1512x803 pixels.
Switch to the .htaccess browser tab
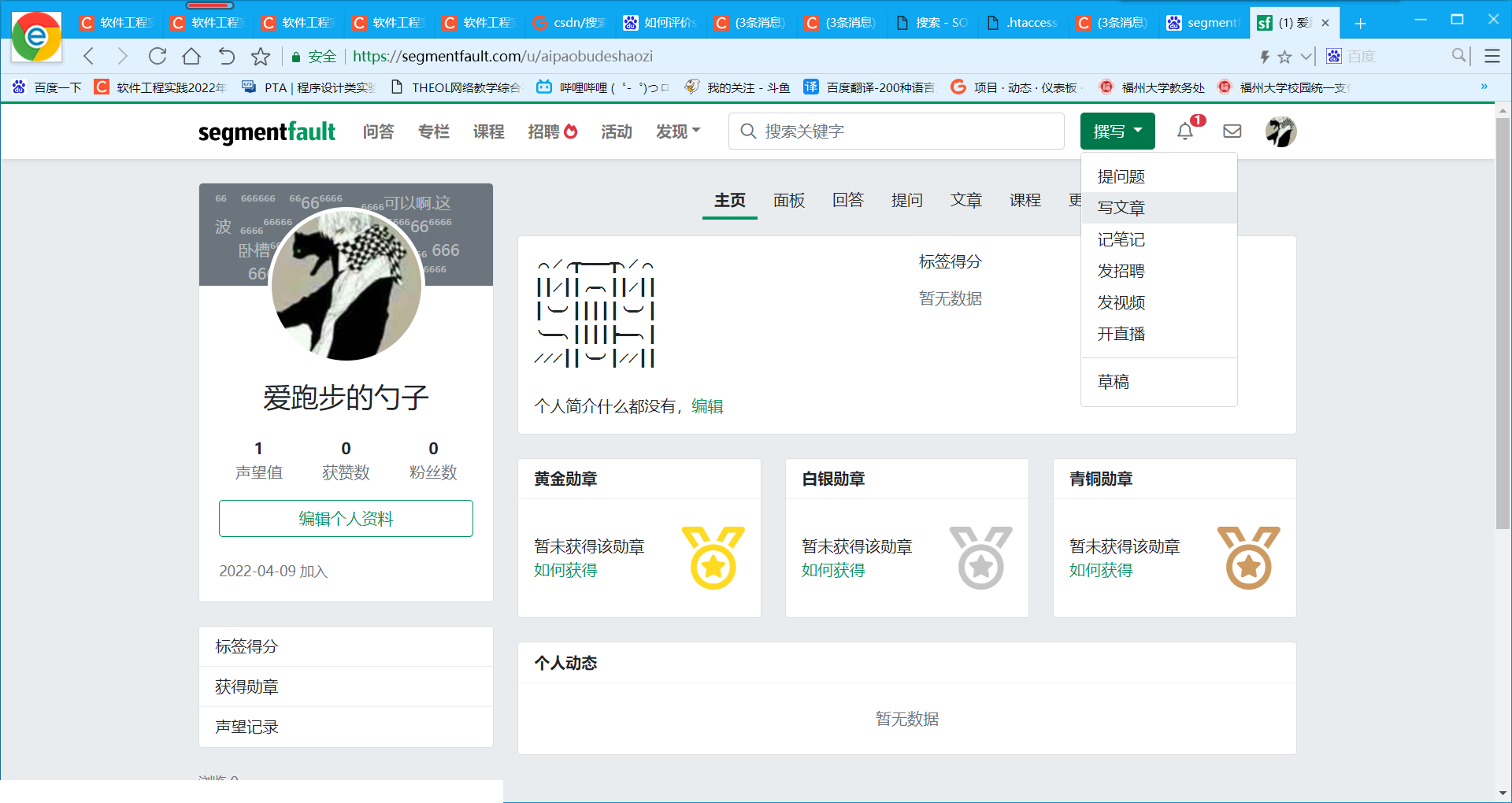1024,23
